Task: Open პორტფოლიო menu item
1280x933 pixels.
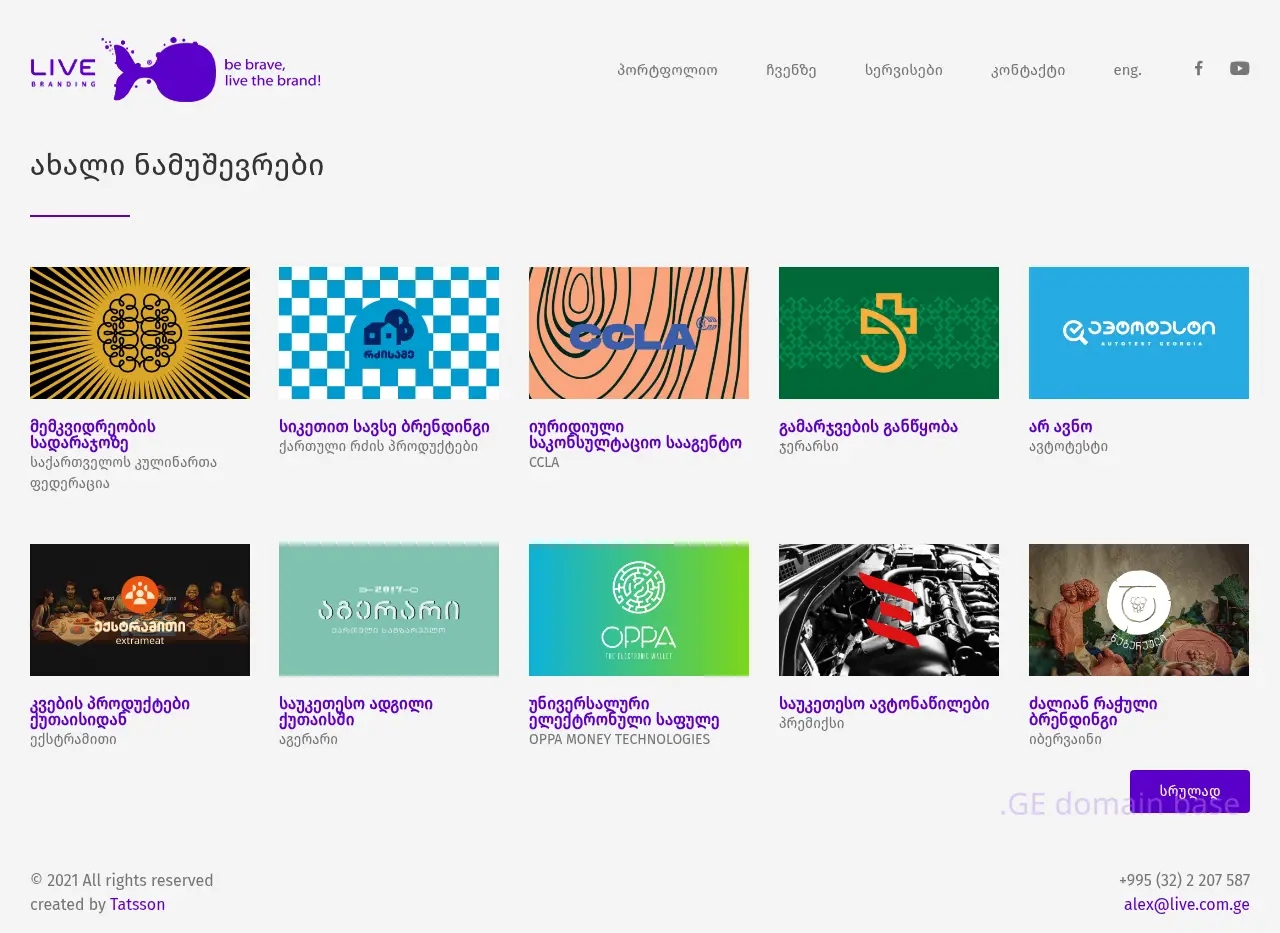Action: click(667, 70)
